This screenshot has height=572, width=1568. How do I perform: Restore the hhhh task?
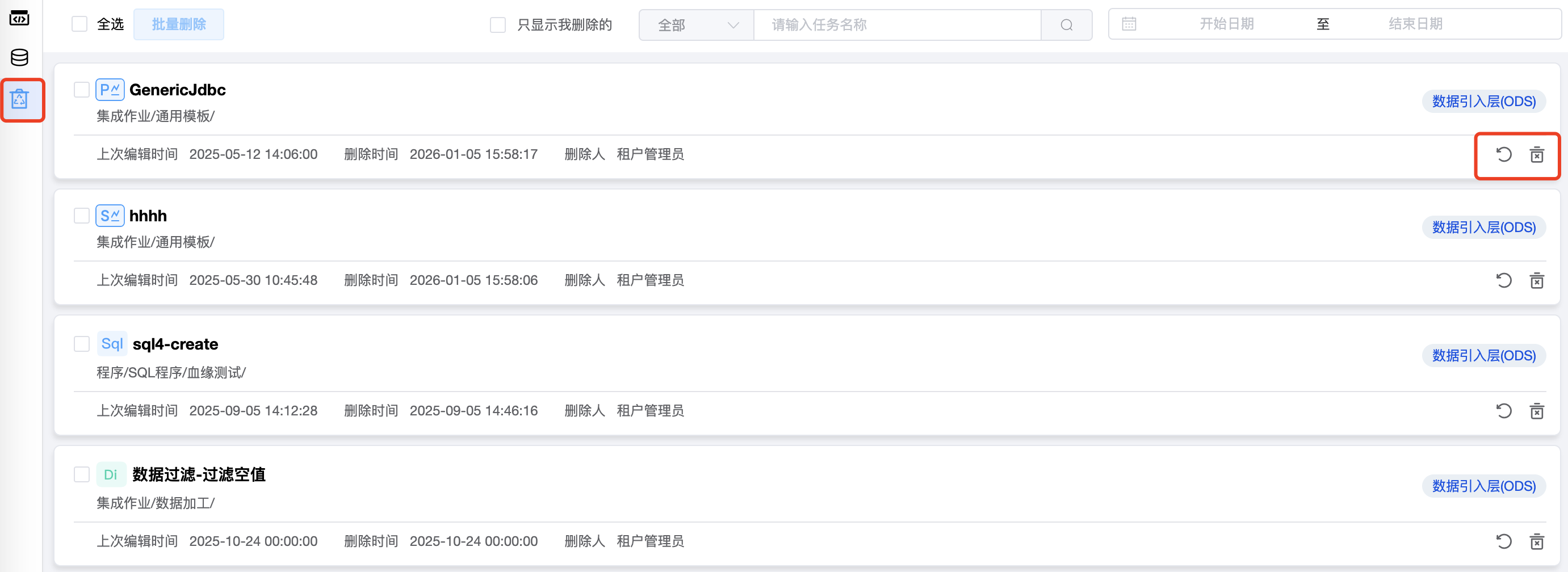[x=1503, y=280]
